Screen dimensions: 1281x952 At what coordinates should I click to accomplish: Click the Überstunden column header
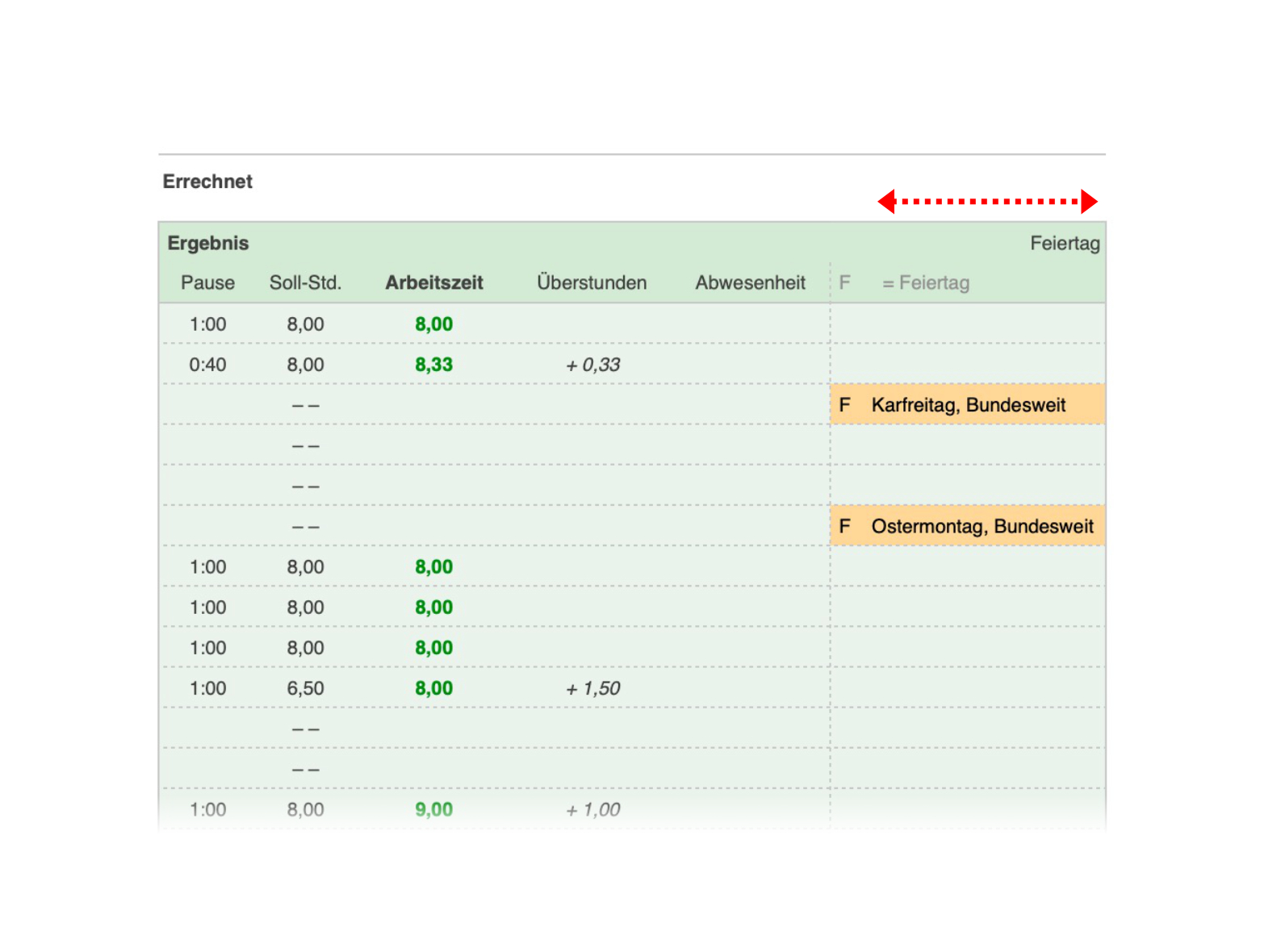pyautogui.click(x=592, y=283)
